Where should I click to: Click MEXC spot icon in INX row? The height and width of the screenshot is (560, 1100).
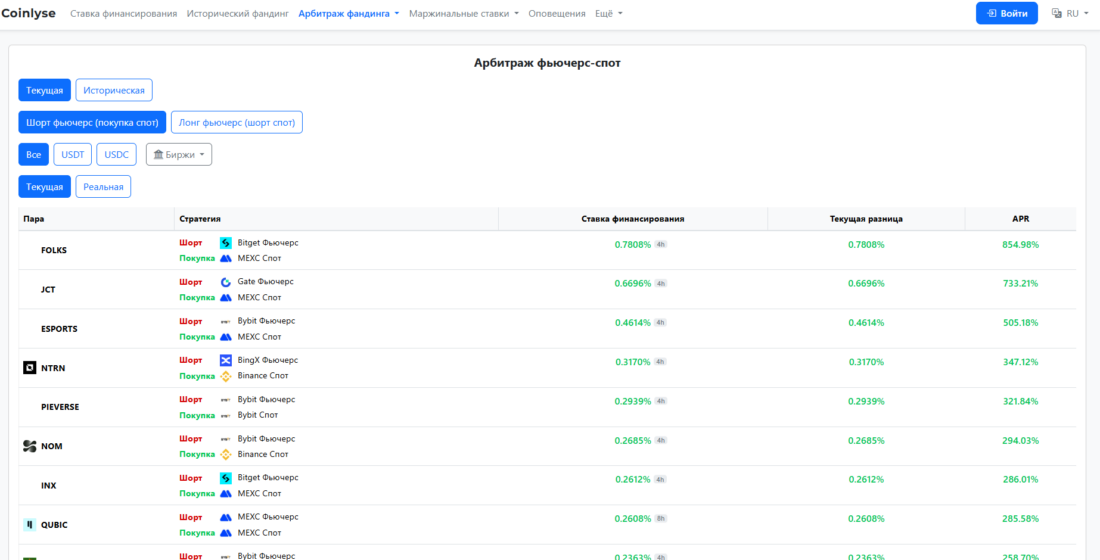click(x=226, y=494)
